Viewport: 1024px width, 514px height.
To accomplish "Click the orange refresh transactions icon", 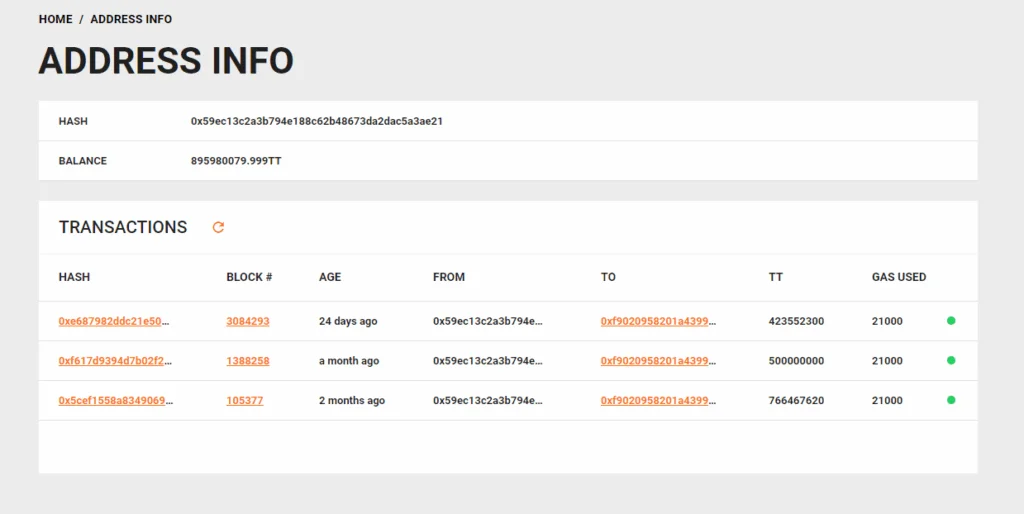I will click(x=218, y=227).
